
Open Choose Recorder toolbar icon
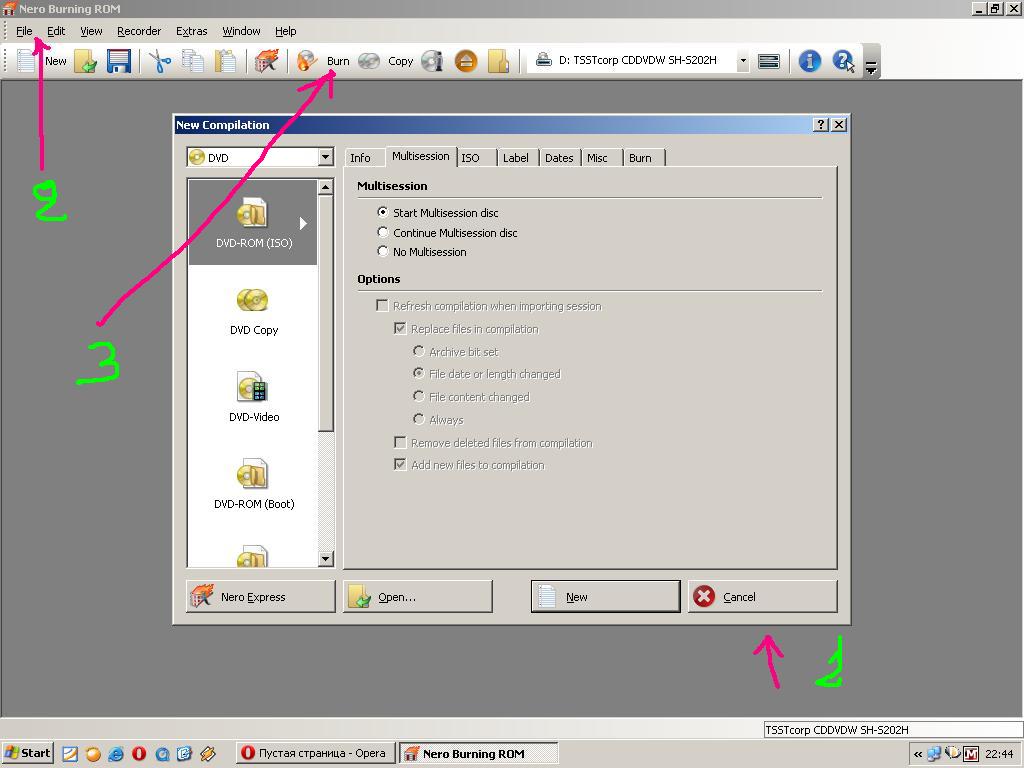pos(769,61)
